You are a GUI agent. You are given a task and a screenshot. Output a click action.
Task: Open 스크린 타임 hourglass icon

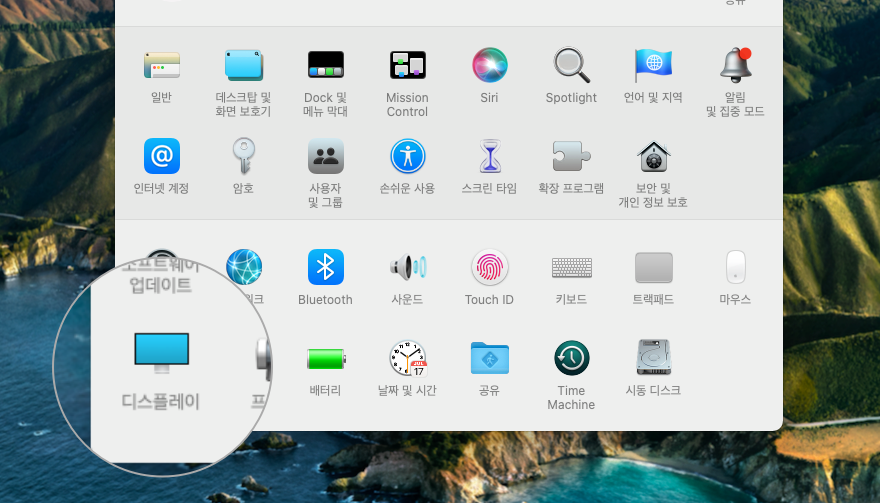pos(489,156)
